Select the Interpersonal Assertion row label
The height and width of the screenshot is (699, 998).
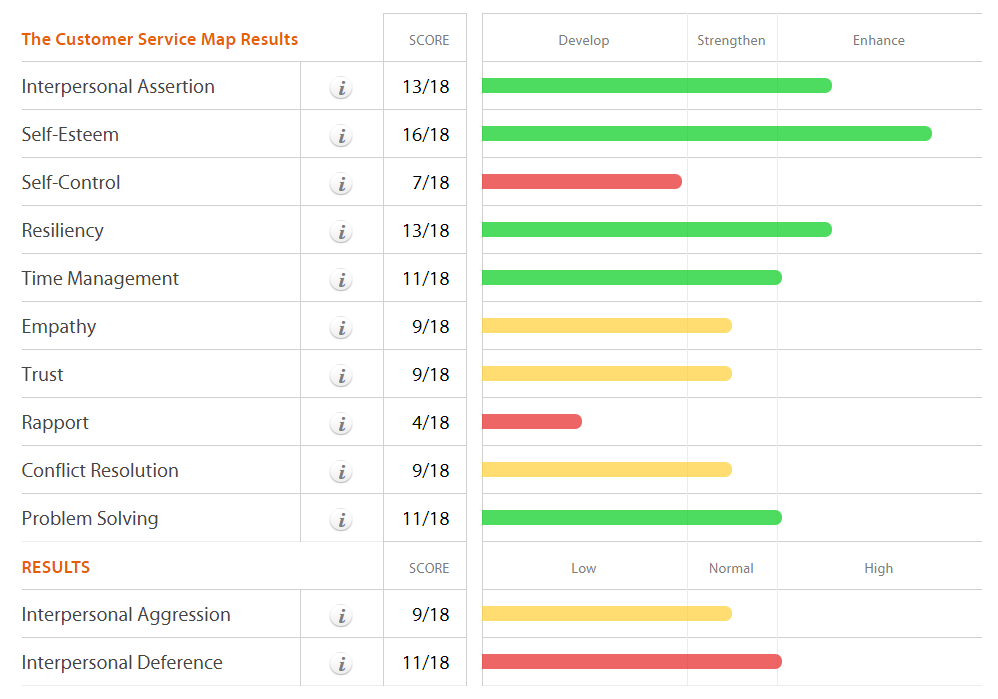tap(118, 87)
